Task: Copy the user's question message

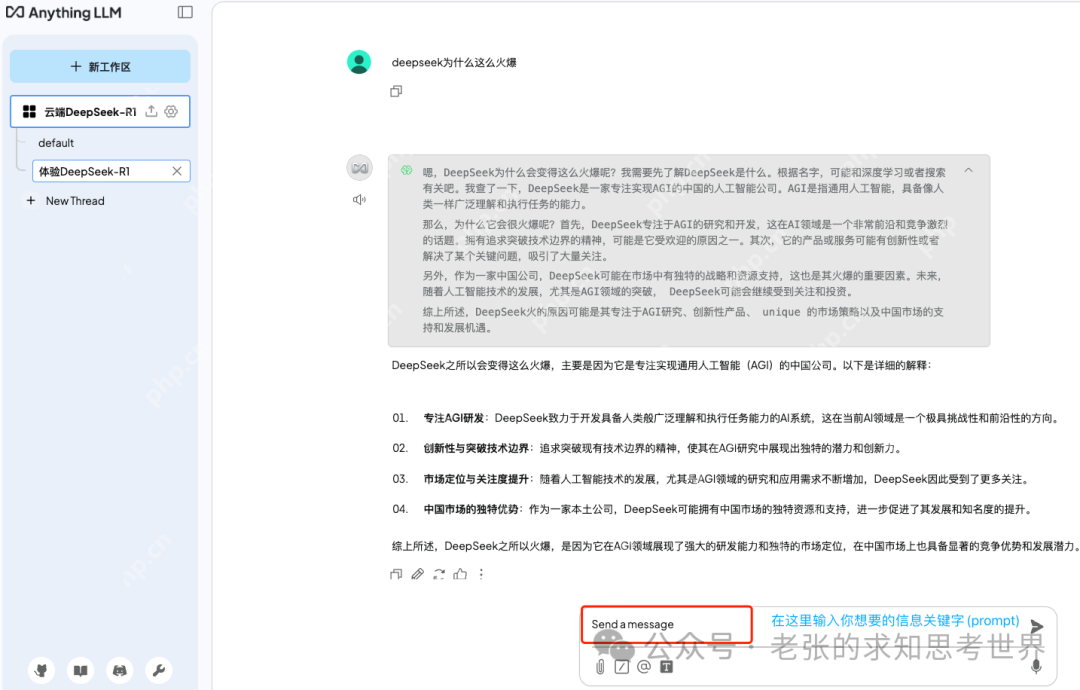Action: tap(396, 91)
